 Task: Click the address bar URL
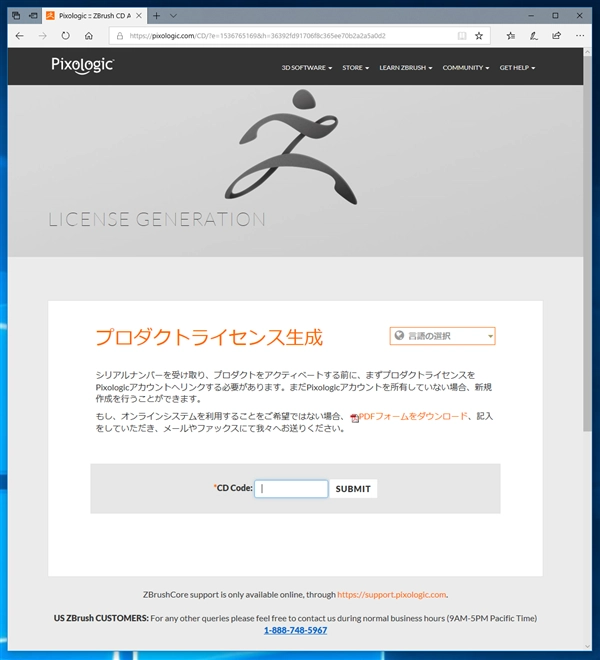257,36
